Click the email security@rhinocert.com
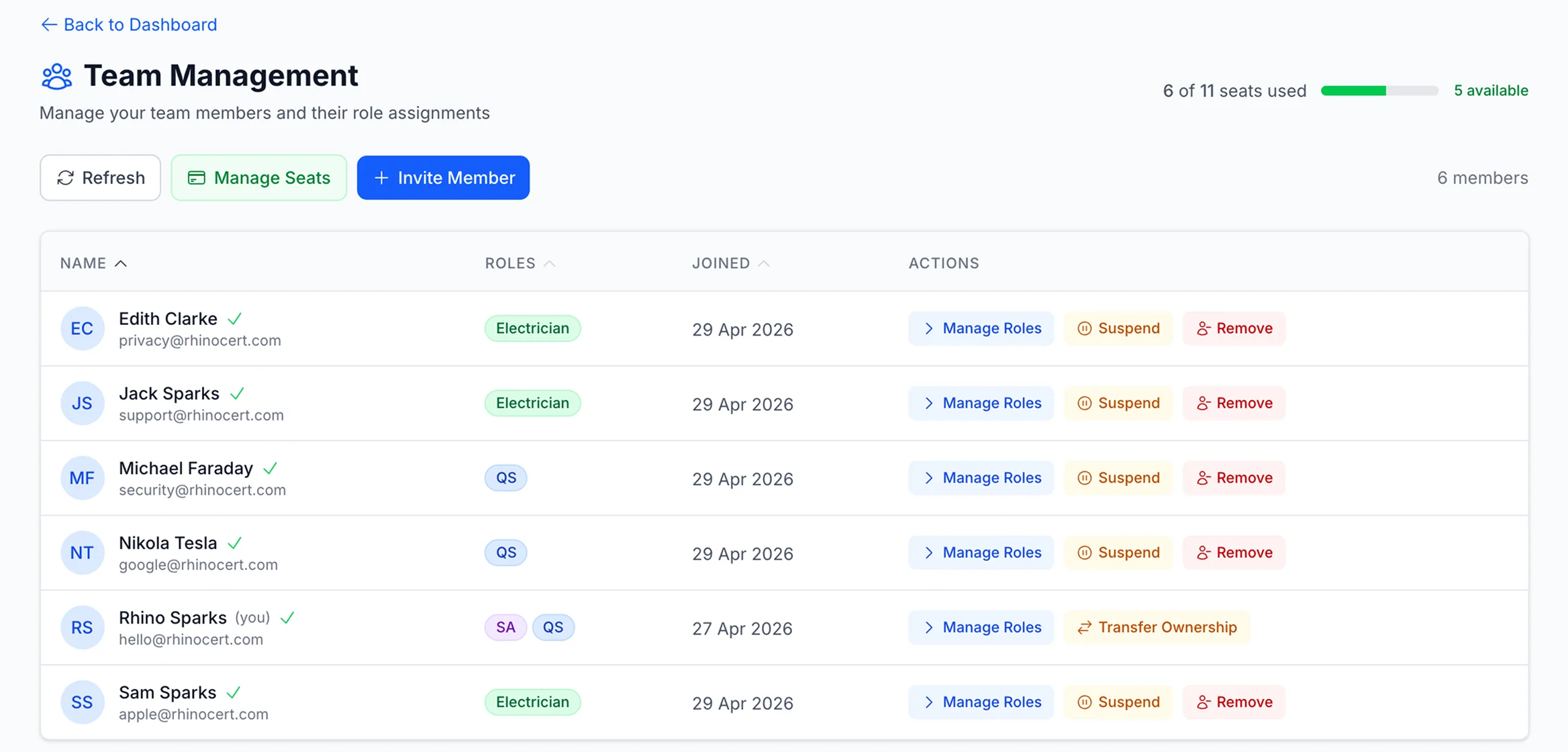 tap(202, 490)
